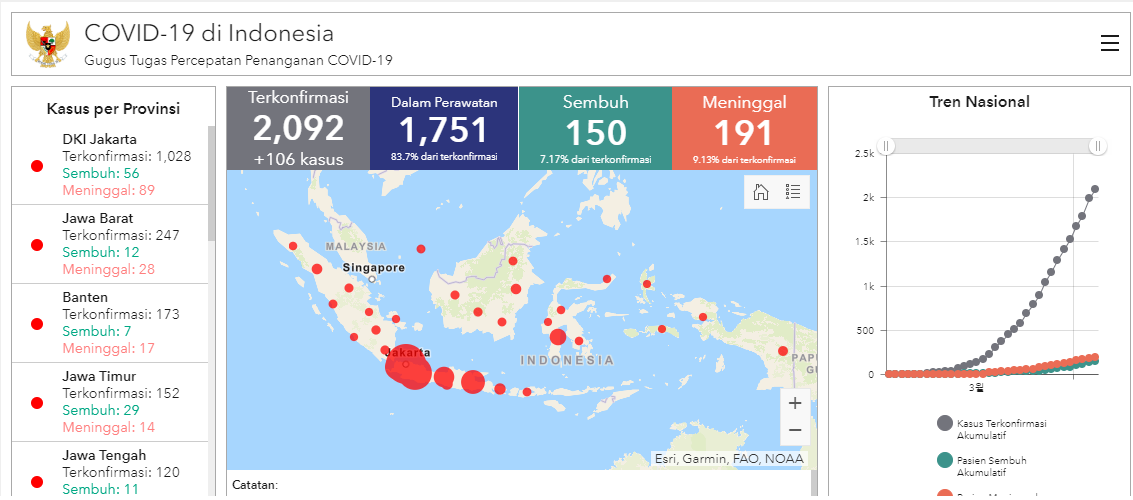Click the green Pasien Sembuh legend dot

944,461
